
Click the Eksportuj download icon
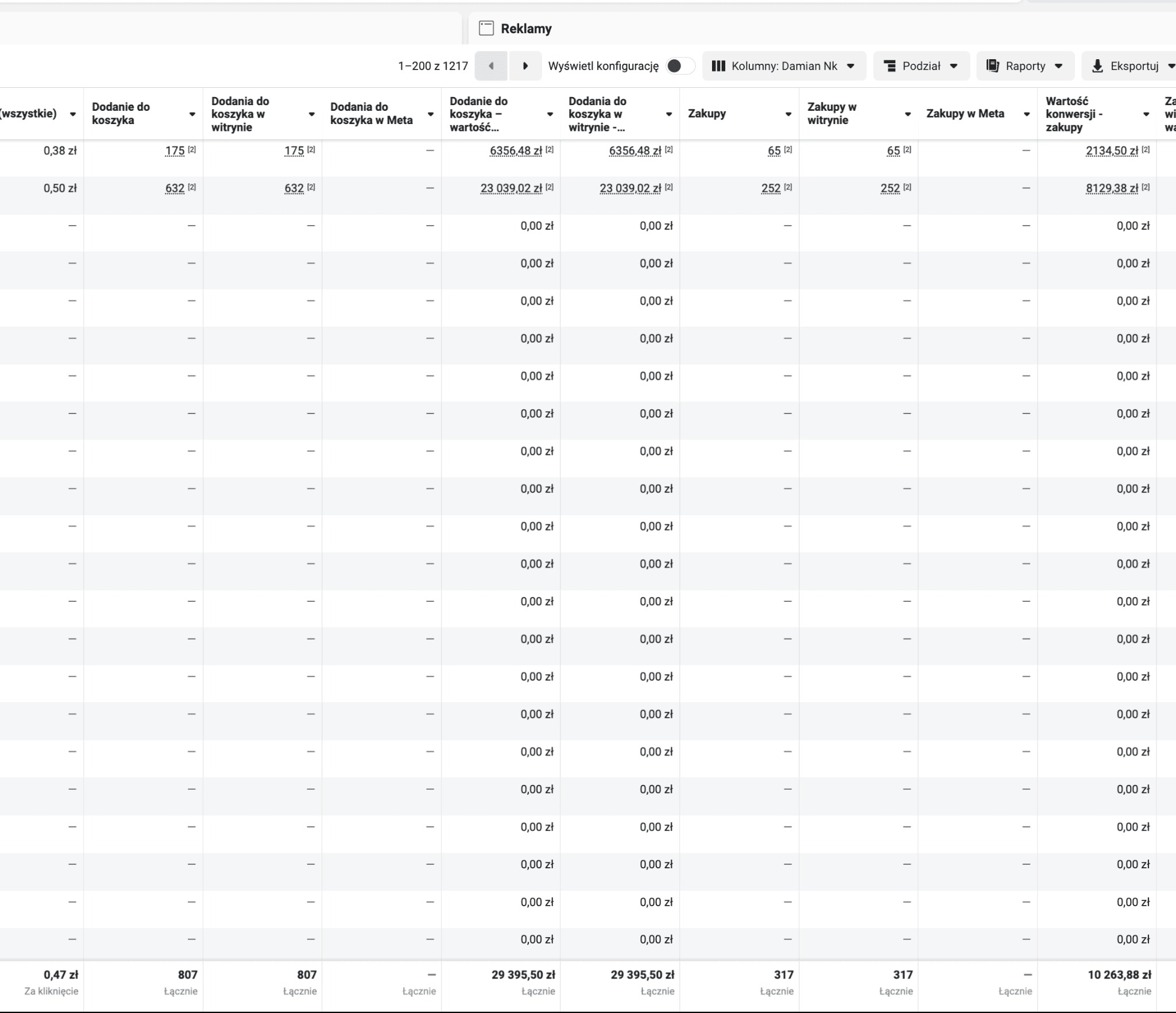point(1097,66)
